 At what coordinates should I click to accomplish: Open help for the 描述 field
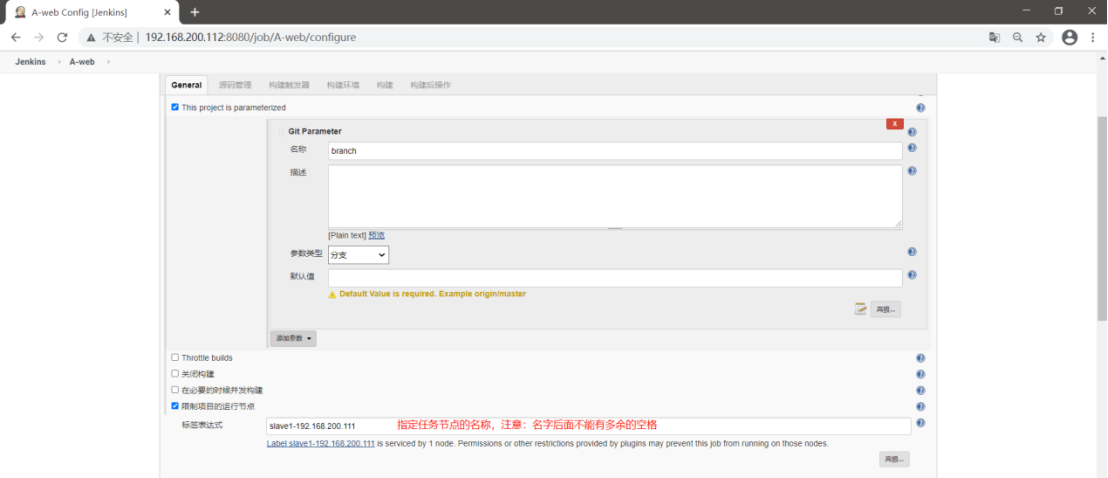[912, 171]
